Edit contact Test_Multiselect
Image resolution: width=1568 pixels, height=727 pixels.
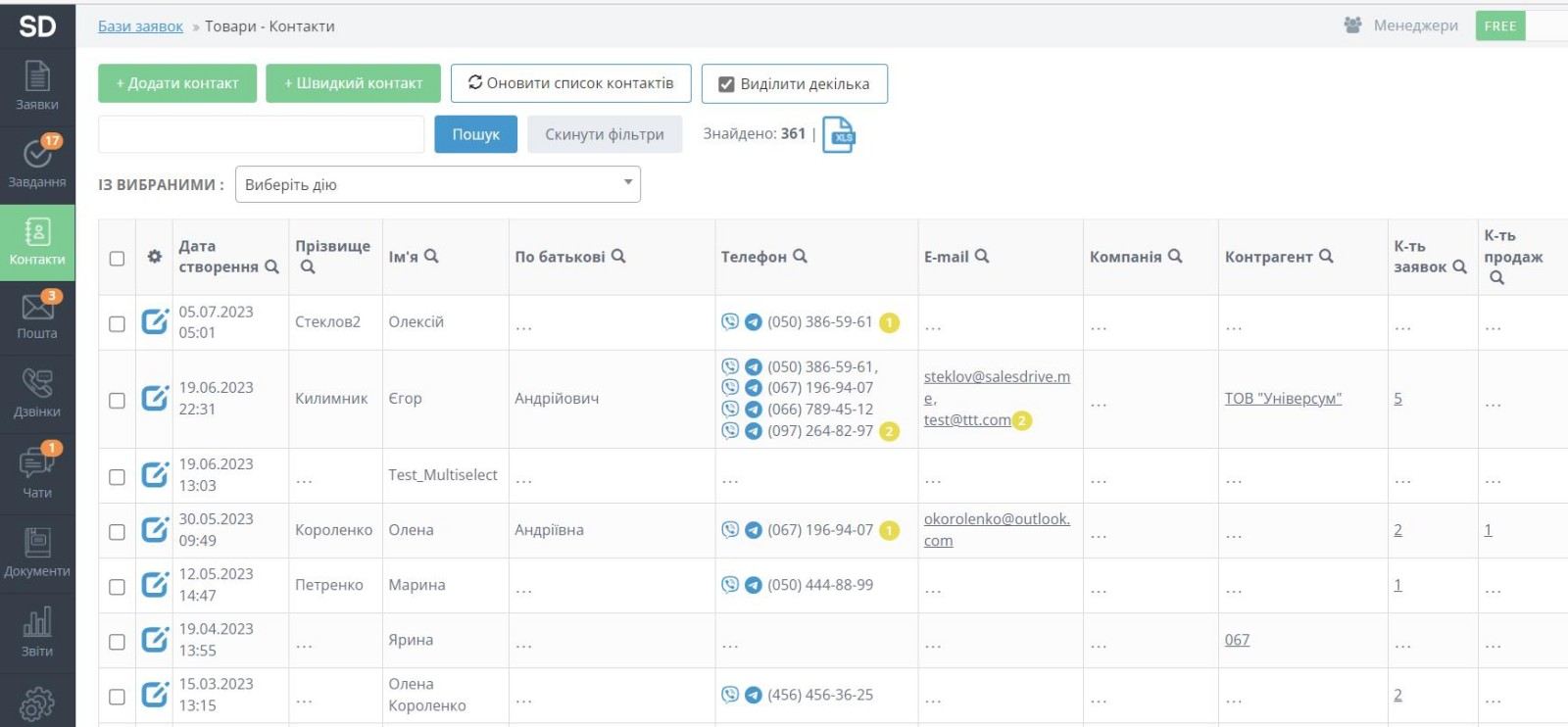155,475
